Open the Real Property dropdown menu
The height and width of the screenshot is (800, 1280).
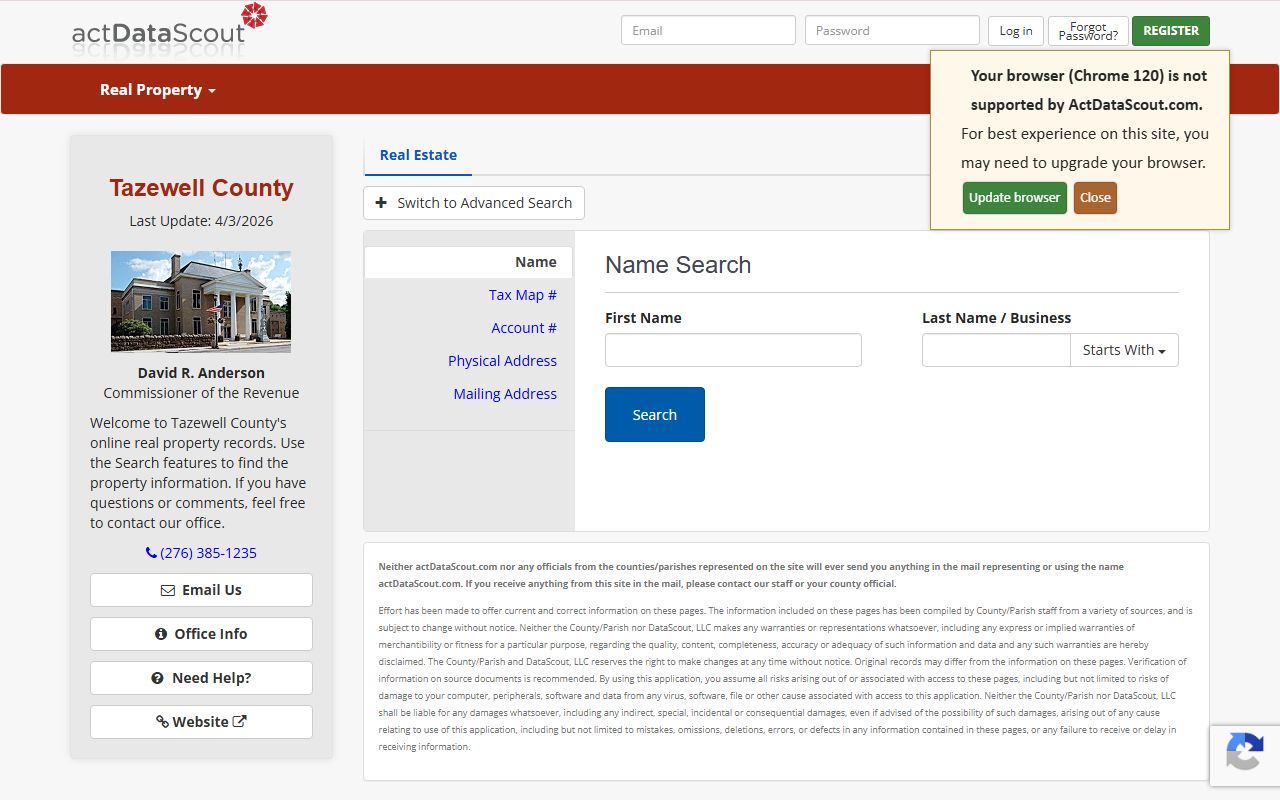tap(157, 90)
